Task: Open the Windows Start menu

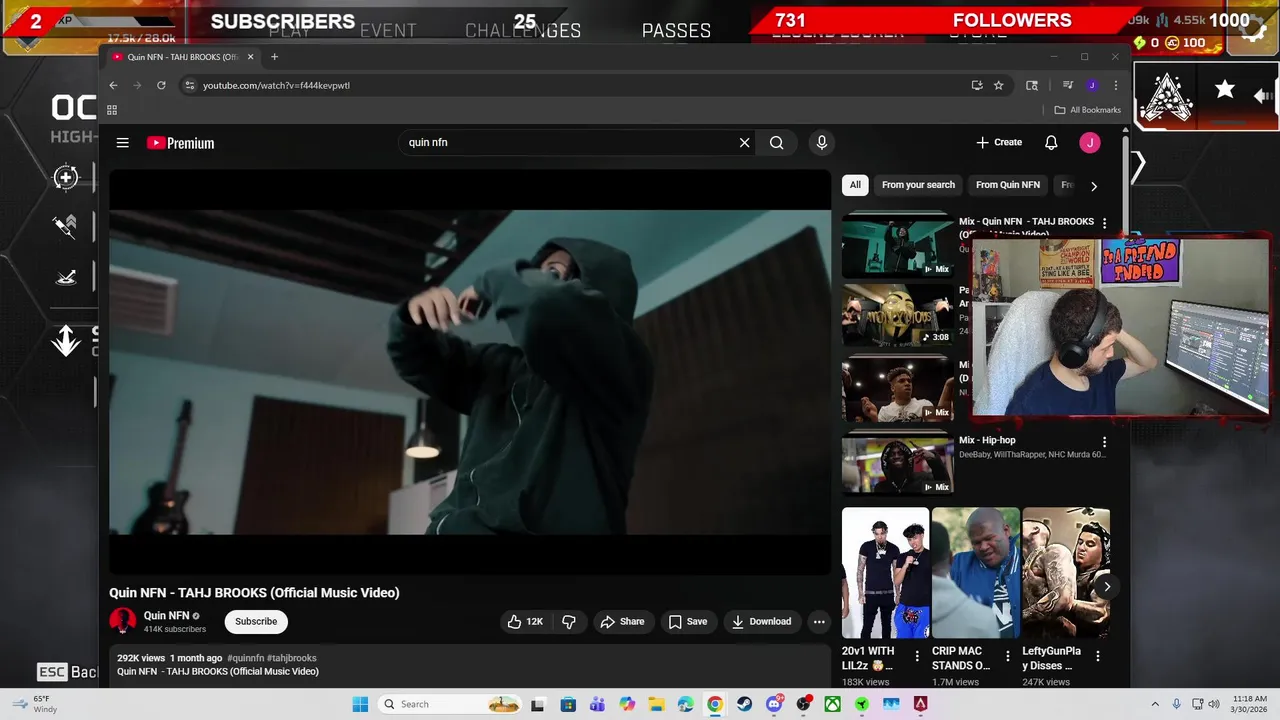Action: (x=360, y=704)
